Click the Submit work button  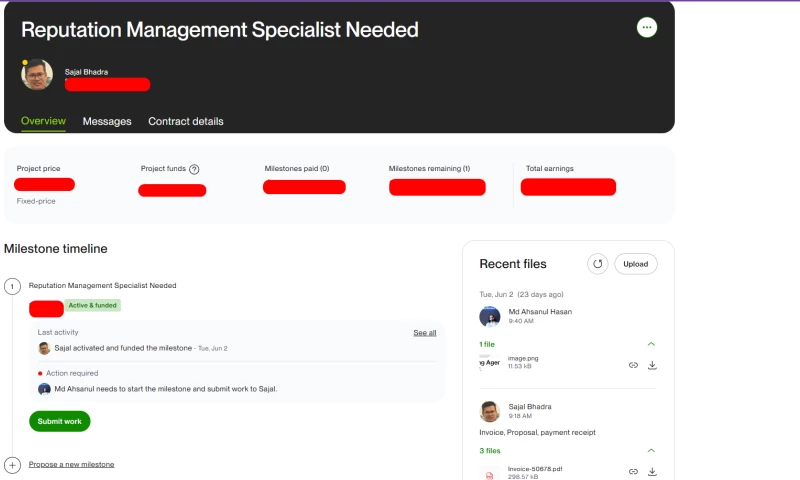60,421
